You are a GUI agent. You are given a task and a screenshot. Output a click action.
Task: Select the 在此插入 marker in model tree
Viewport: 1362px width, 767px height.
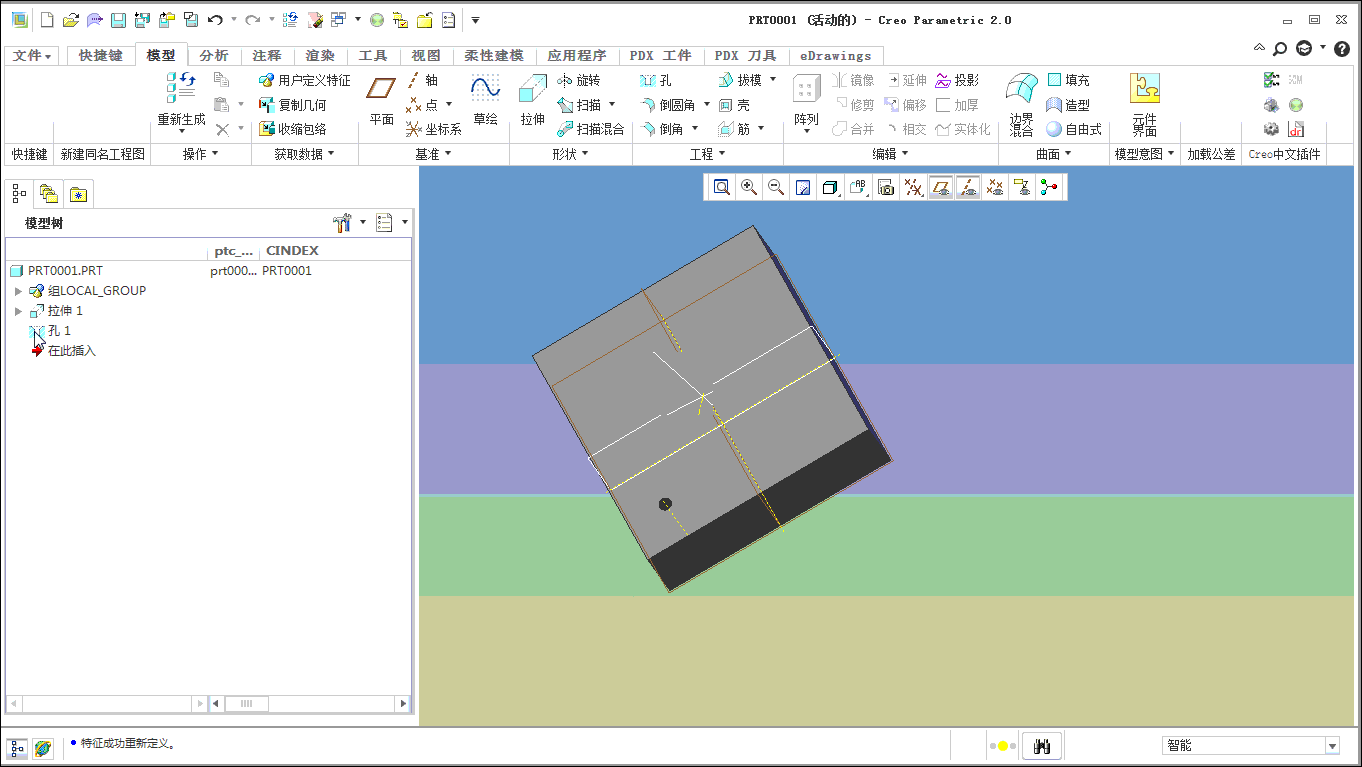[x=65, y=351]
